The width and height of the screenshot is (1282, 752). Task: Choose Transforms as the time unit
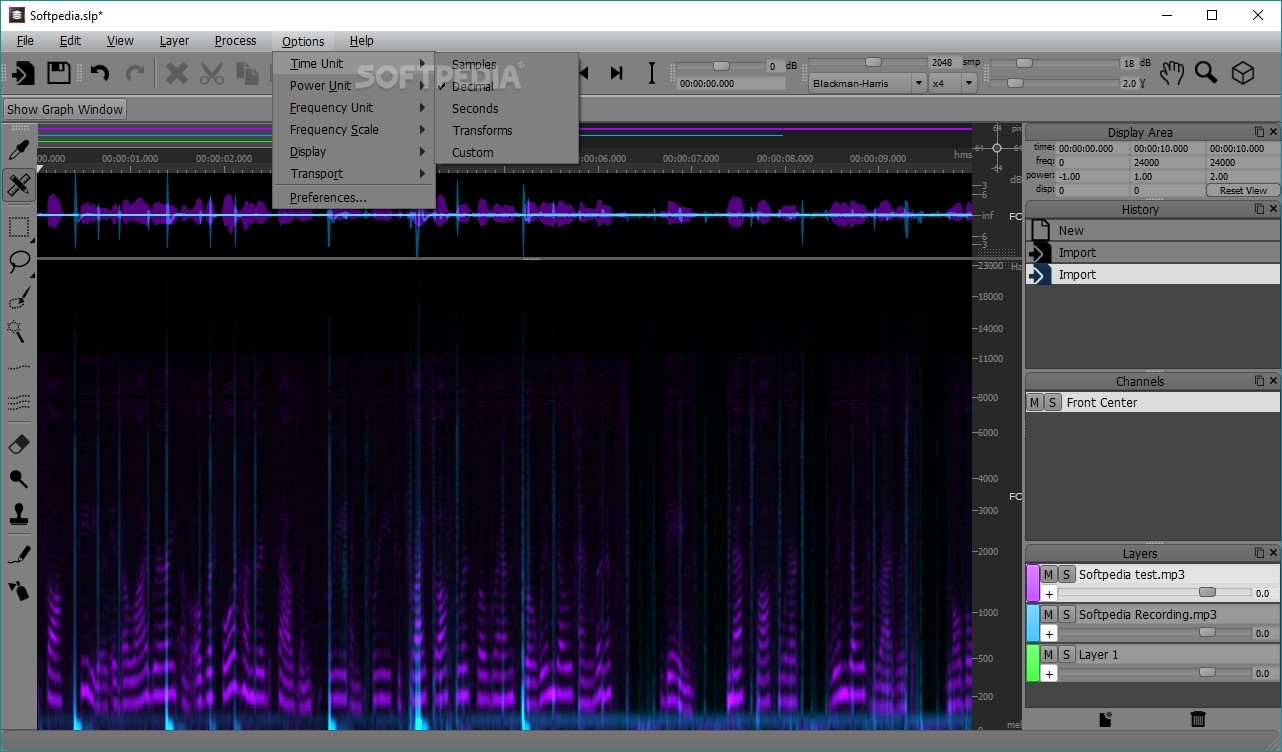[x=506, y=130]
